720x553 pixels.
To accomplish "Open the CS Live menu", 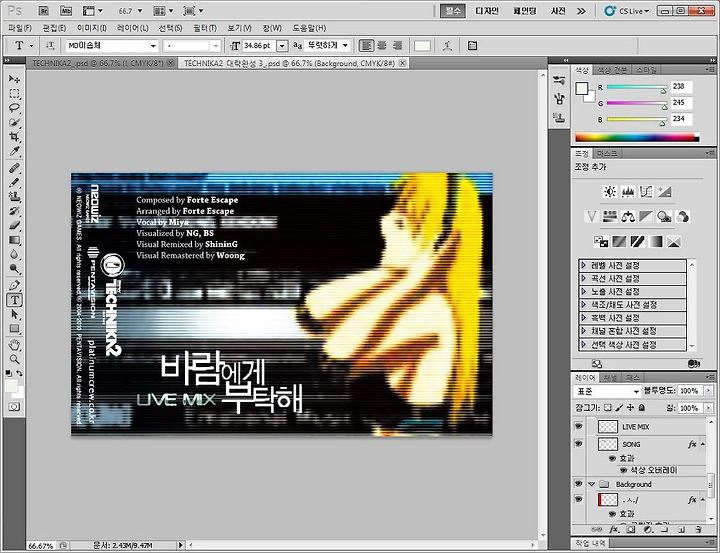I will tap(626, 11).
